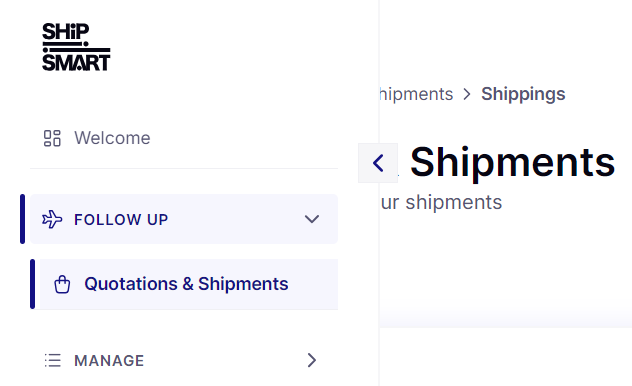Viewport: 632px width, 386px height.
Task: Select the MANAGE menu label
Action: [x=109, y=361]
